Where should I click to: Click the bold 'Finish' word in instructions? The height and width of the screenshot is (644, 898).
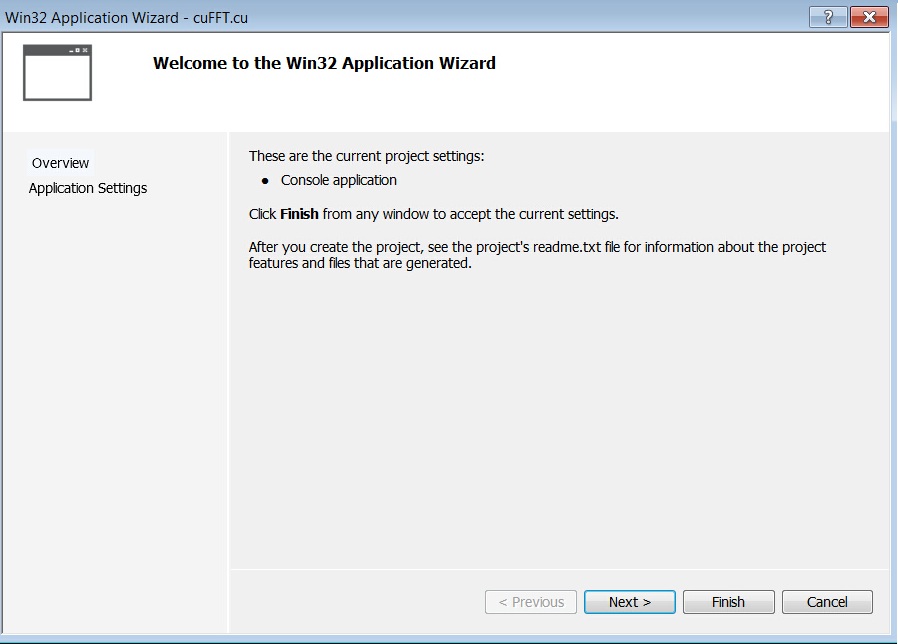(x=299, y=214)
